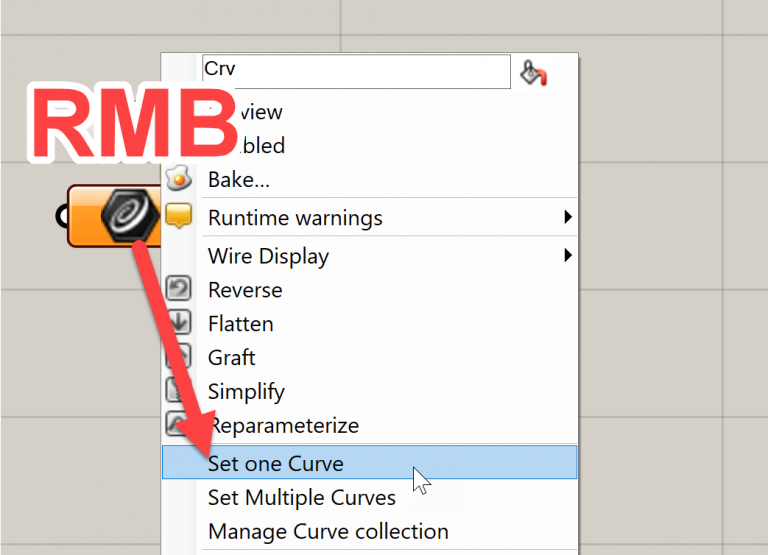Click the Graft icon in the menu
Viewport: 768px width, 555px height.
[x=178, y=356]
